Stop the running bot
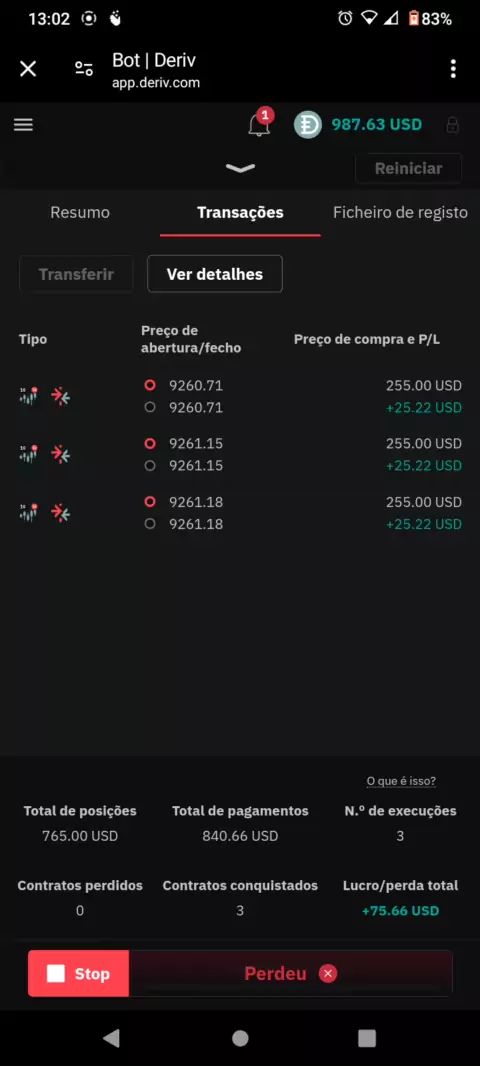Image resolution: width=480 pixels, height=1066 pixels. tap(78, 974)
